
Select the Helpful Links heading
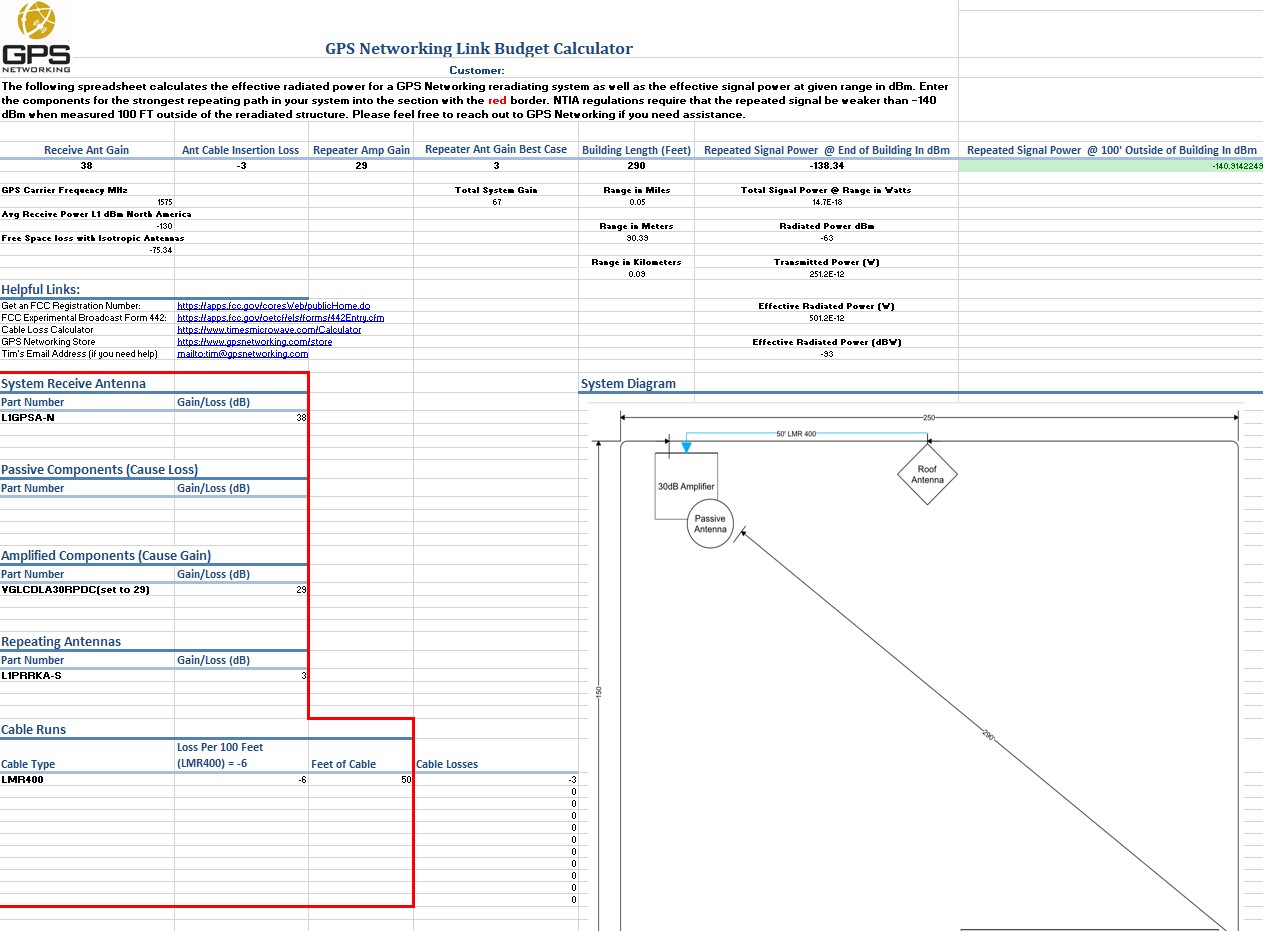(x=41, y=290)
